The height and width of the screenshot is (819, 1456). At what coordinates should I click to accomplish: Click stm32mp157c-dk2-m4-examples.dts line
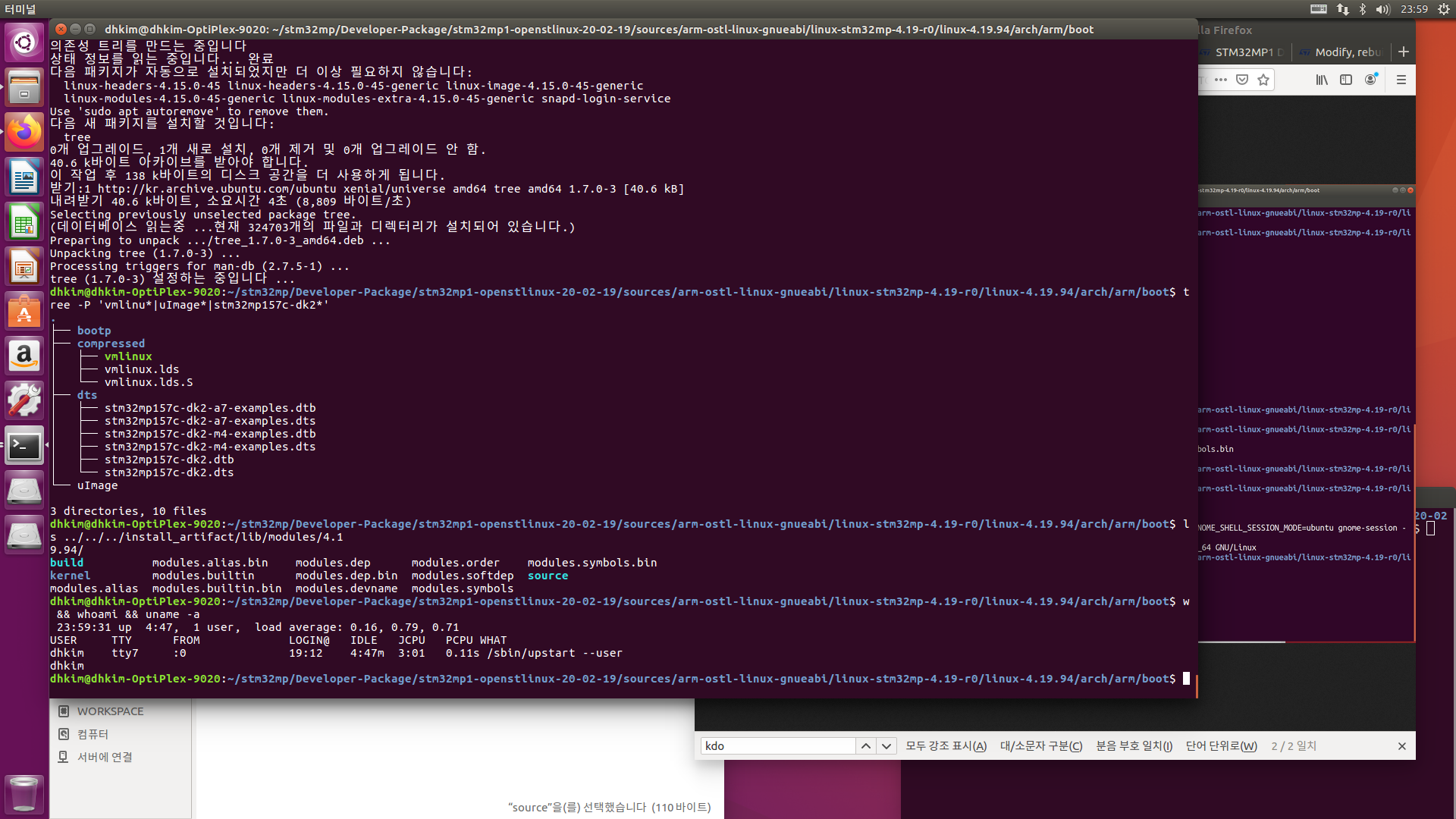point(210,447)
